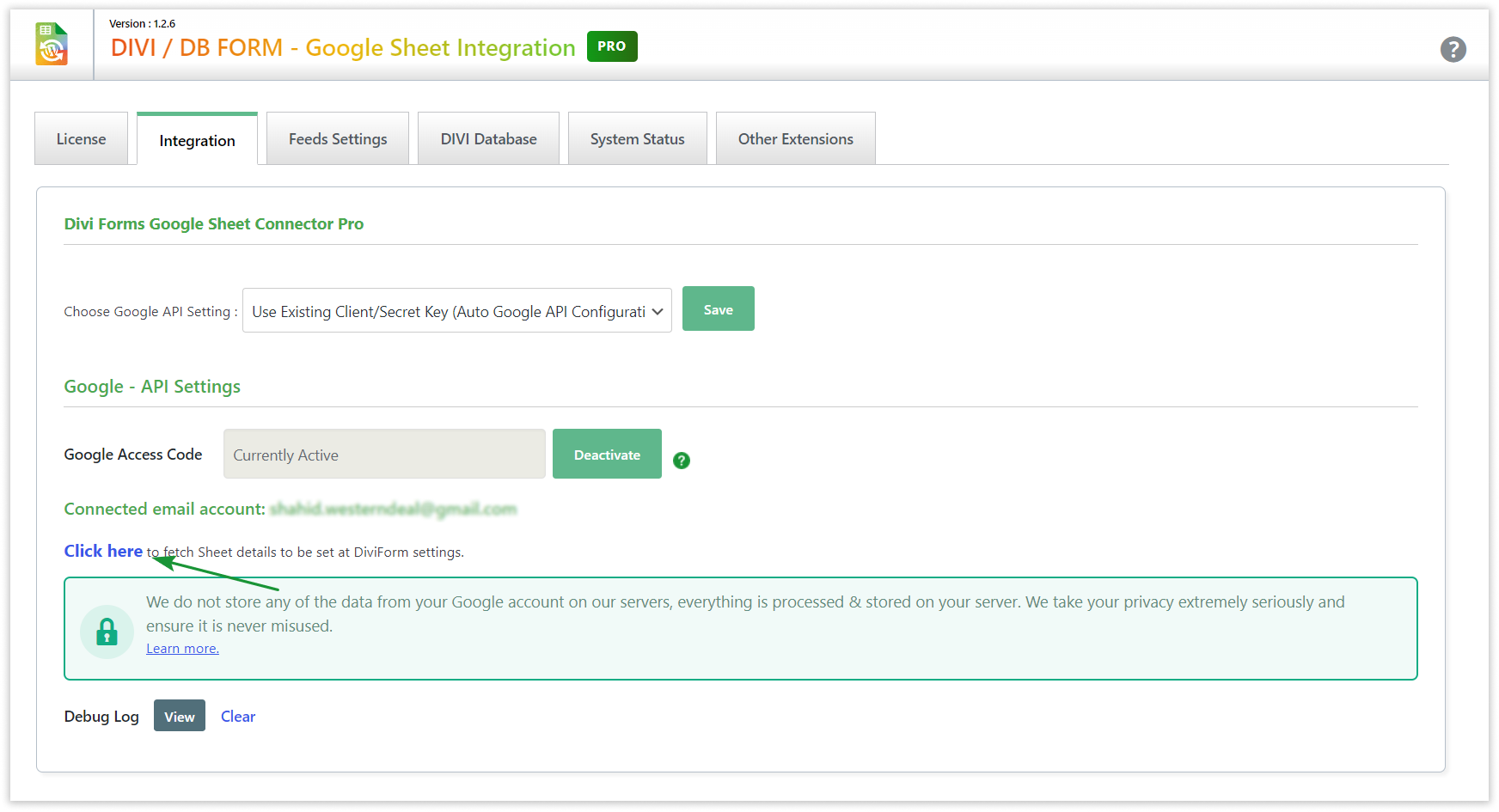This screenshot has height=812, width=1499.
Task: Click the blurred connected email address
Action: [x=393, y=510]
